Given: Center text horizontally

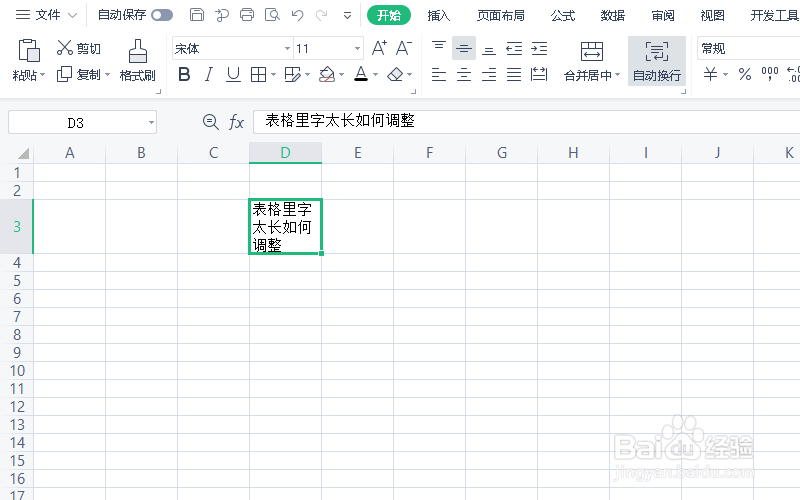Looking at the screenshot, I should click(464, 74).
